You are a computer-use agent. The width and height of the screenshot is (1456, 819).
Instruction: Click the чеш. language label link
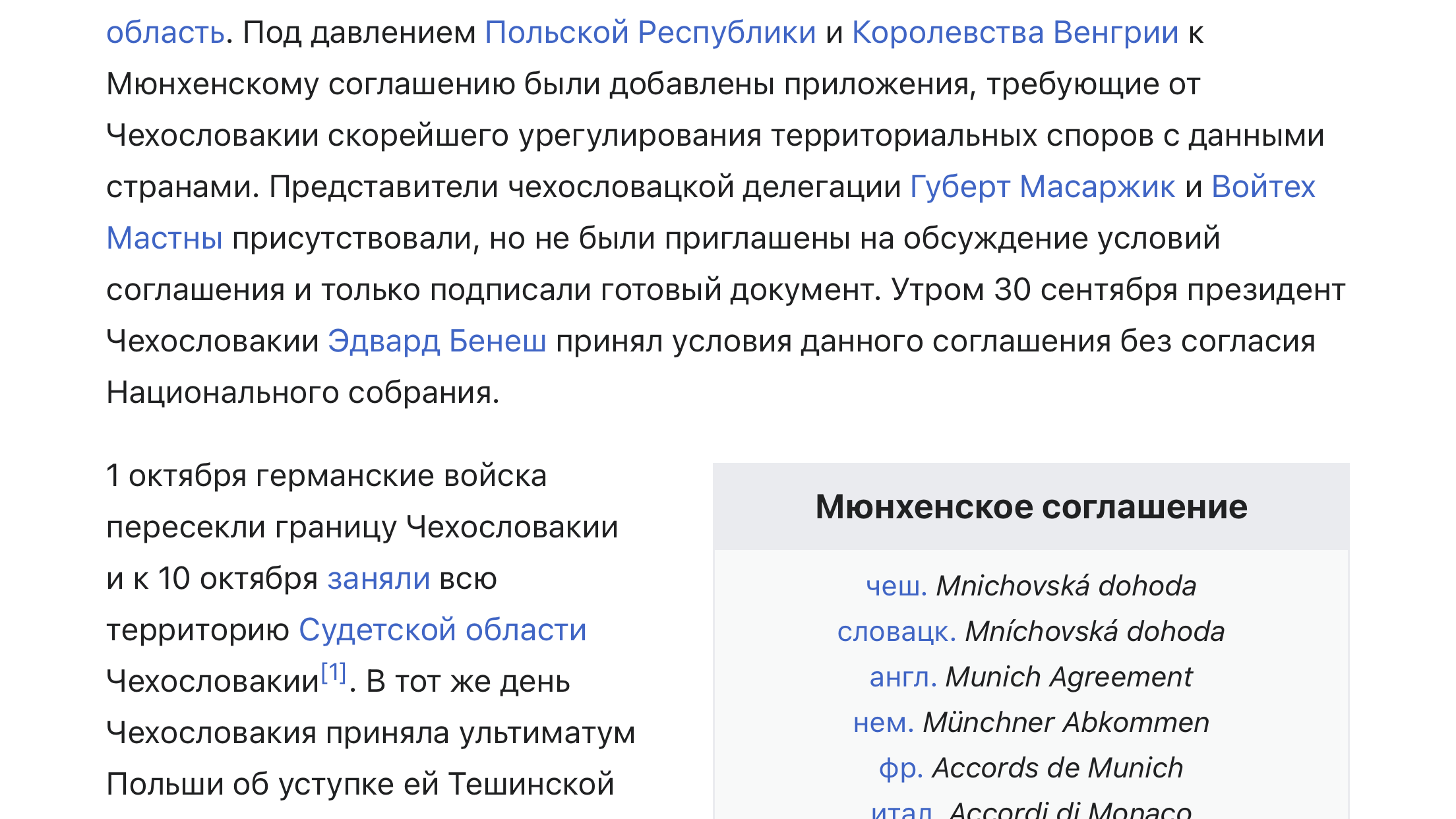tap(896, 586)
